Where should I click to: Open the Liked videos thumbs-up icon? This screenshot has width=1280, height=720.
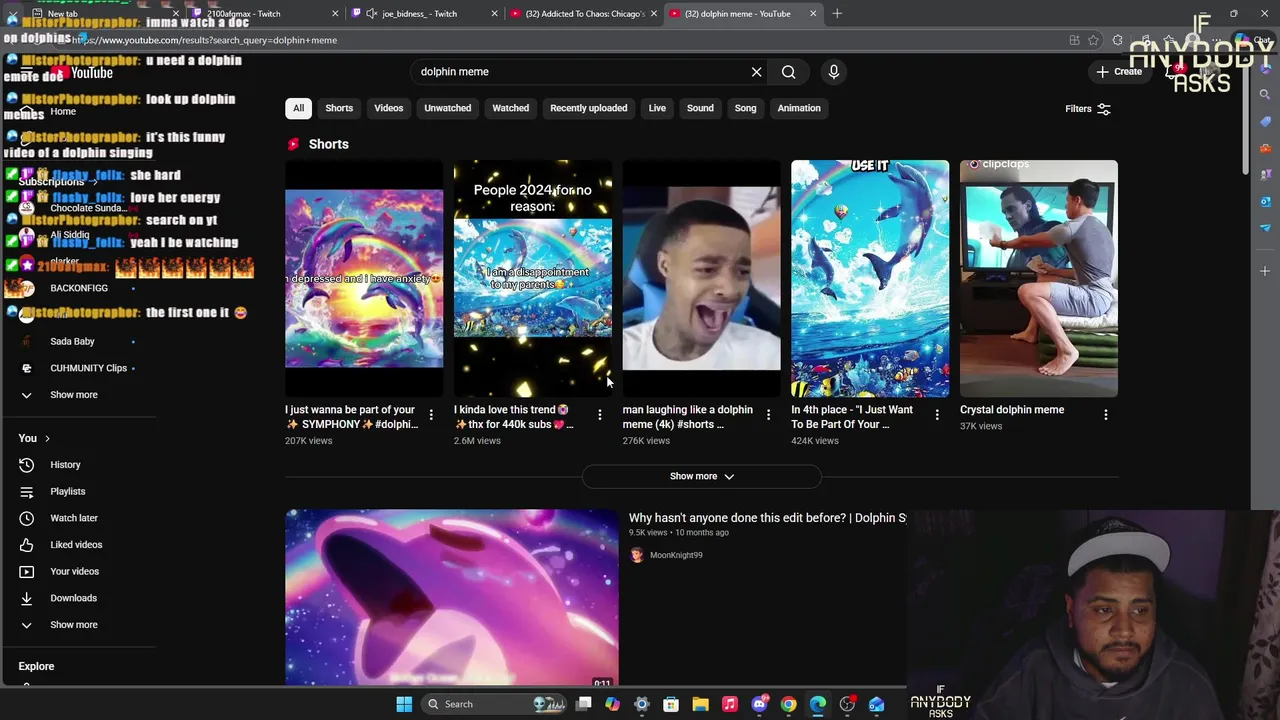27,545
